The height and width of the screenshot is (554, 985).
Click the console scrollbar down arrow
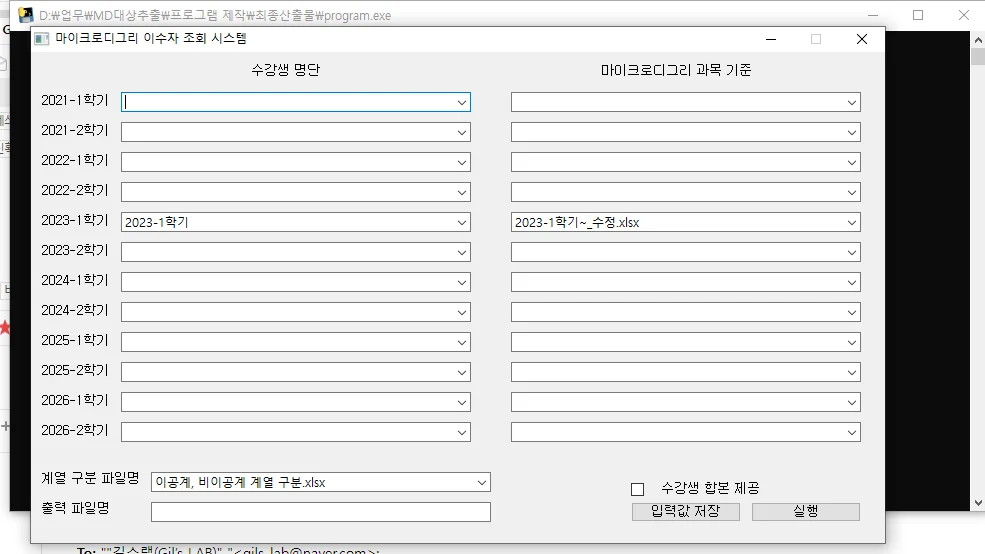(978, 503)
